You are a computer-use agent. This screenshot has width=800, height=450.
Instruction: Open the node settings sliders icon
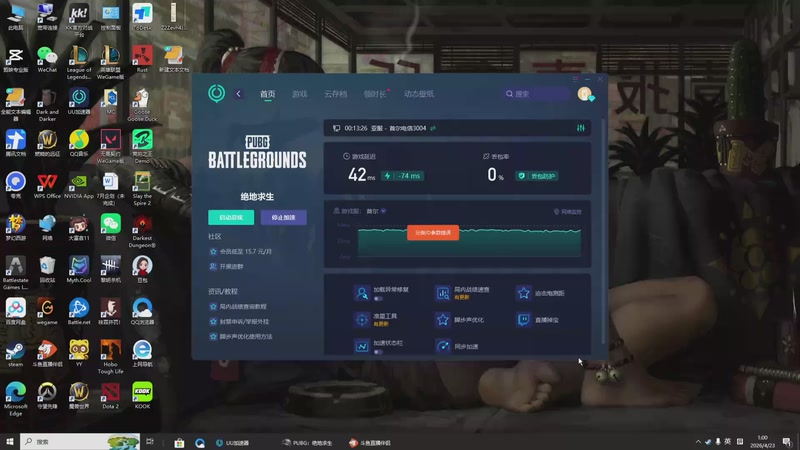(581, 128)
